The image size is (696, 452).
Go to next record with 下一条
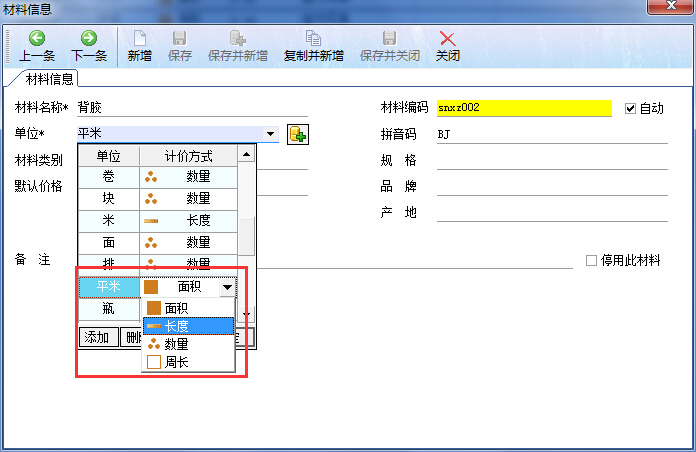(89, 46)
